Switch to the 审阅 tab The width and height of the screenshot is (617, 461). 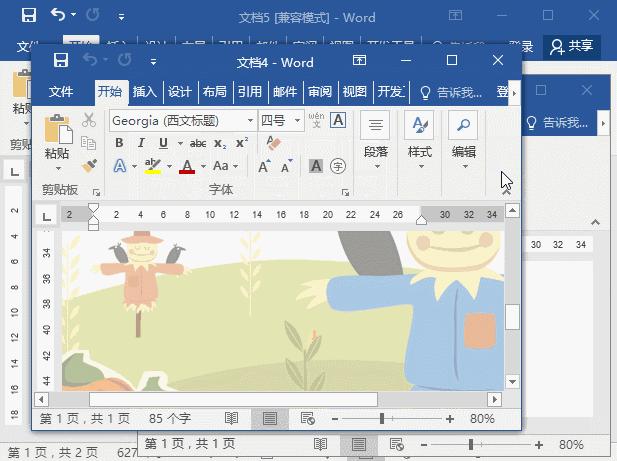point(320,92)
